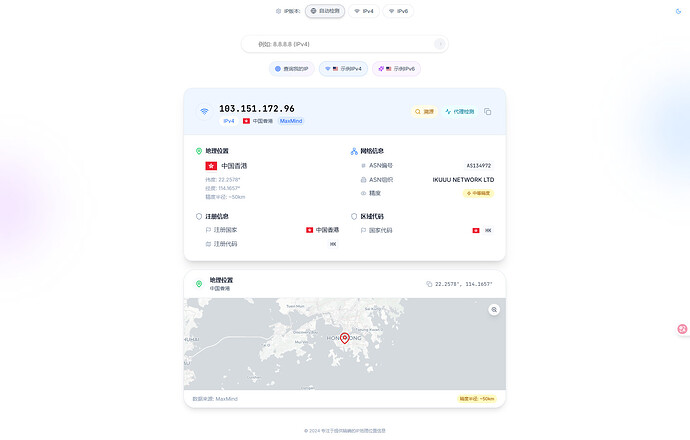Click the query my IP button
This screenshot has width=690, height=440.
tap(292, 69)
